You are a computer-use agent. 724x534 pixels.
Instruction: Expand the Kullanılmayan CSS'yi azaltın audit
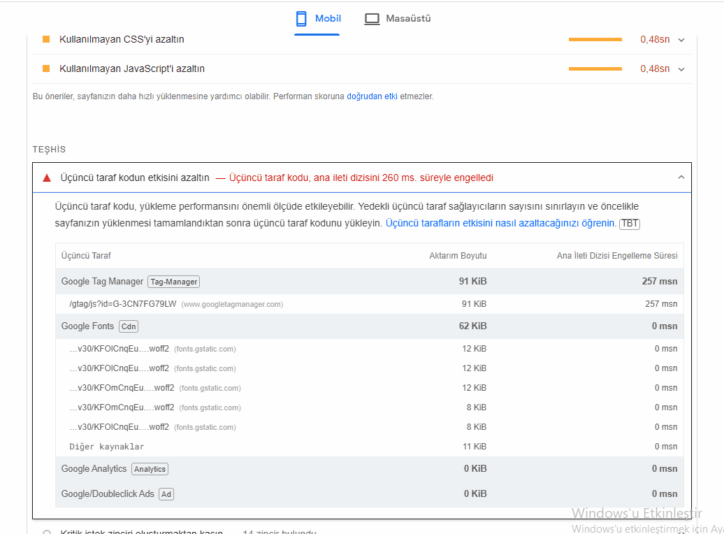pos(681,40)
